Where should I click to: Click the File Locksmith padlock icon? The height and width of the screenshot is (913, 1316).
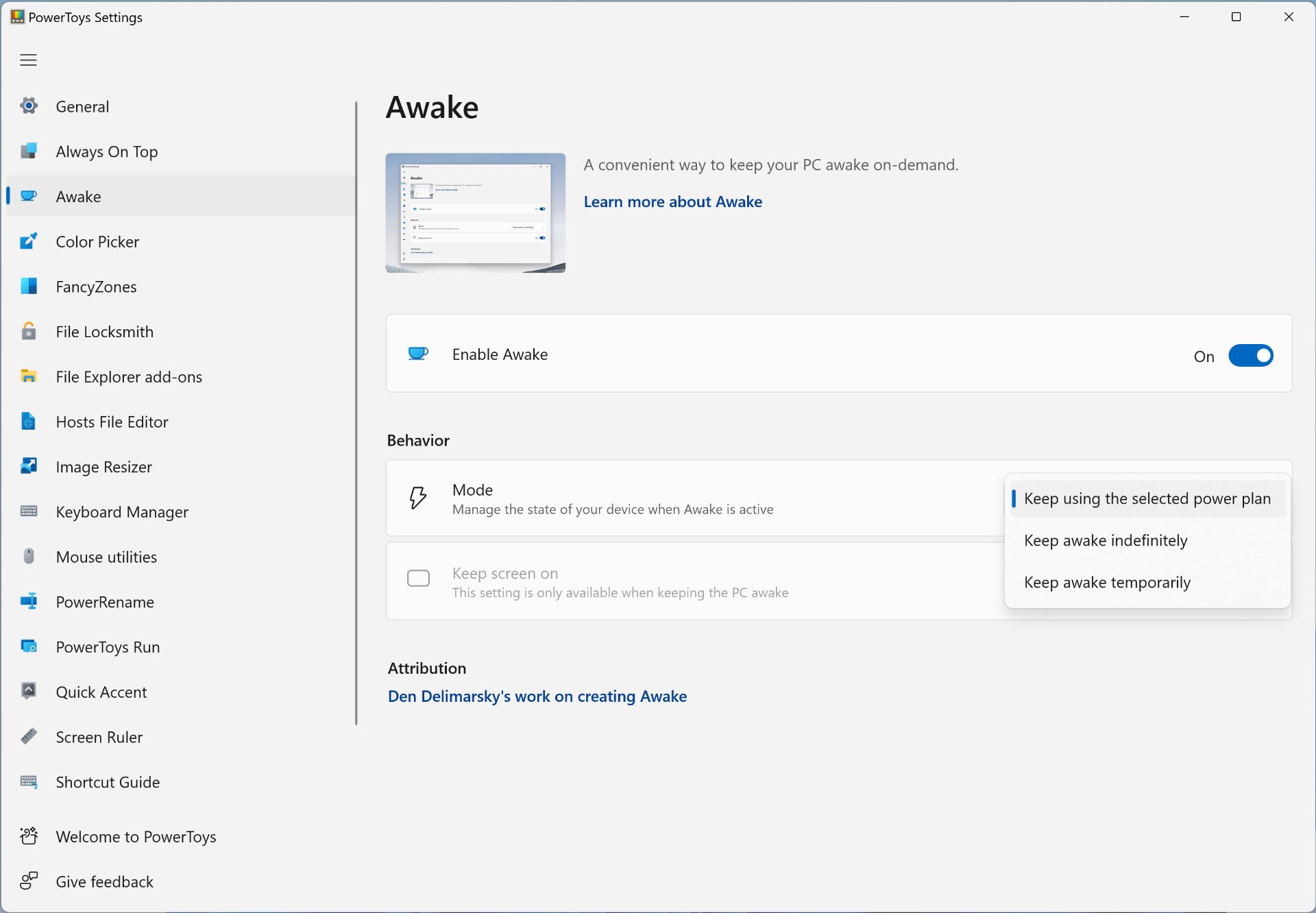point(29,331)
